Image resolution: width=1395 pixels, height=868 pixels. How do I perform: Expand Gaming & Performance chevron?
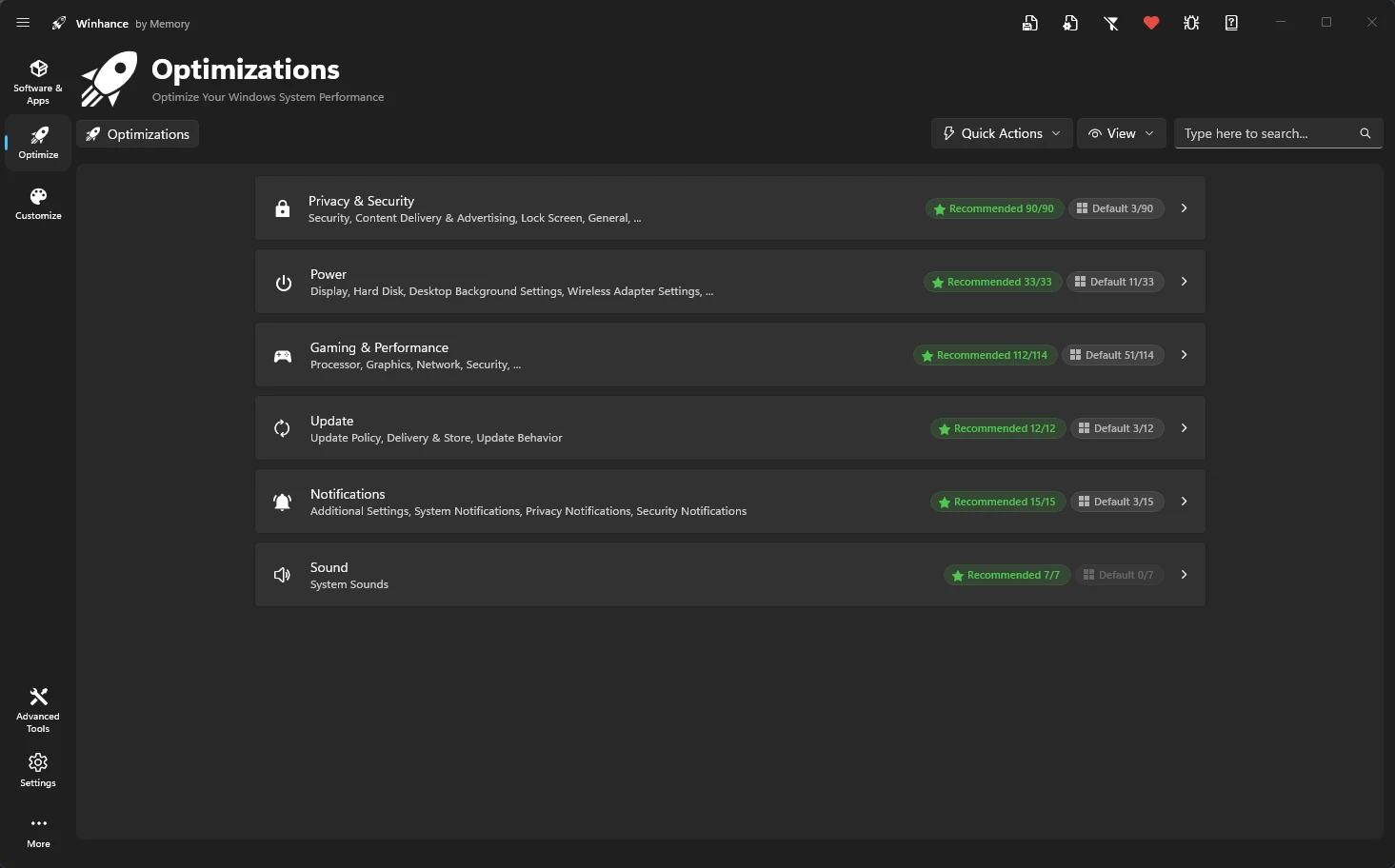1184,355
